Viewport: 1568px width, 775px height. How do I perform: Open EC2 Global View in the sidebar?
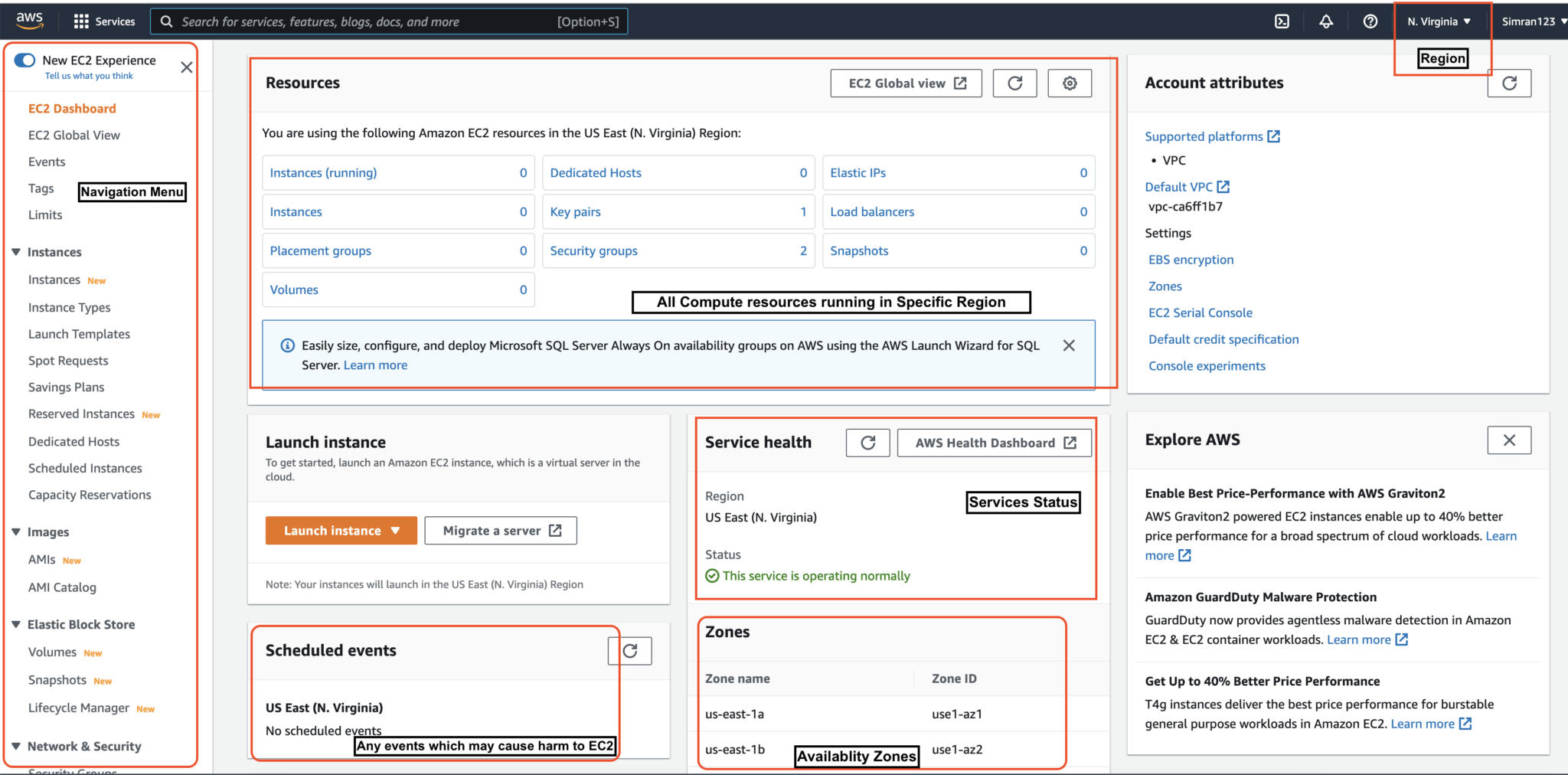(74, 136)
